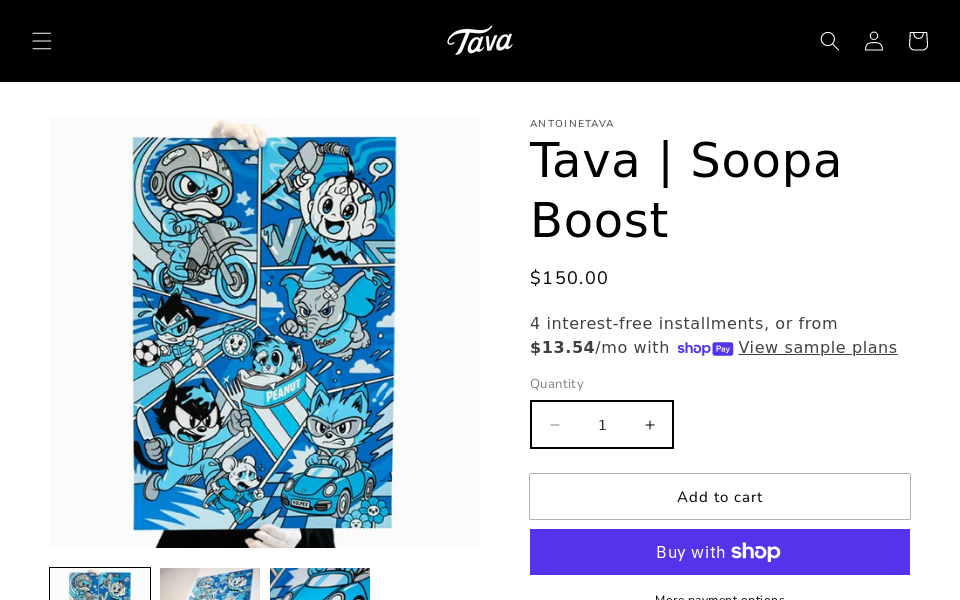Open the search magnifier icon

(830, 41)
